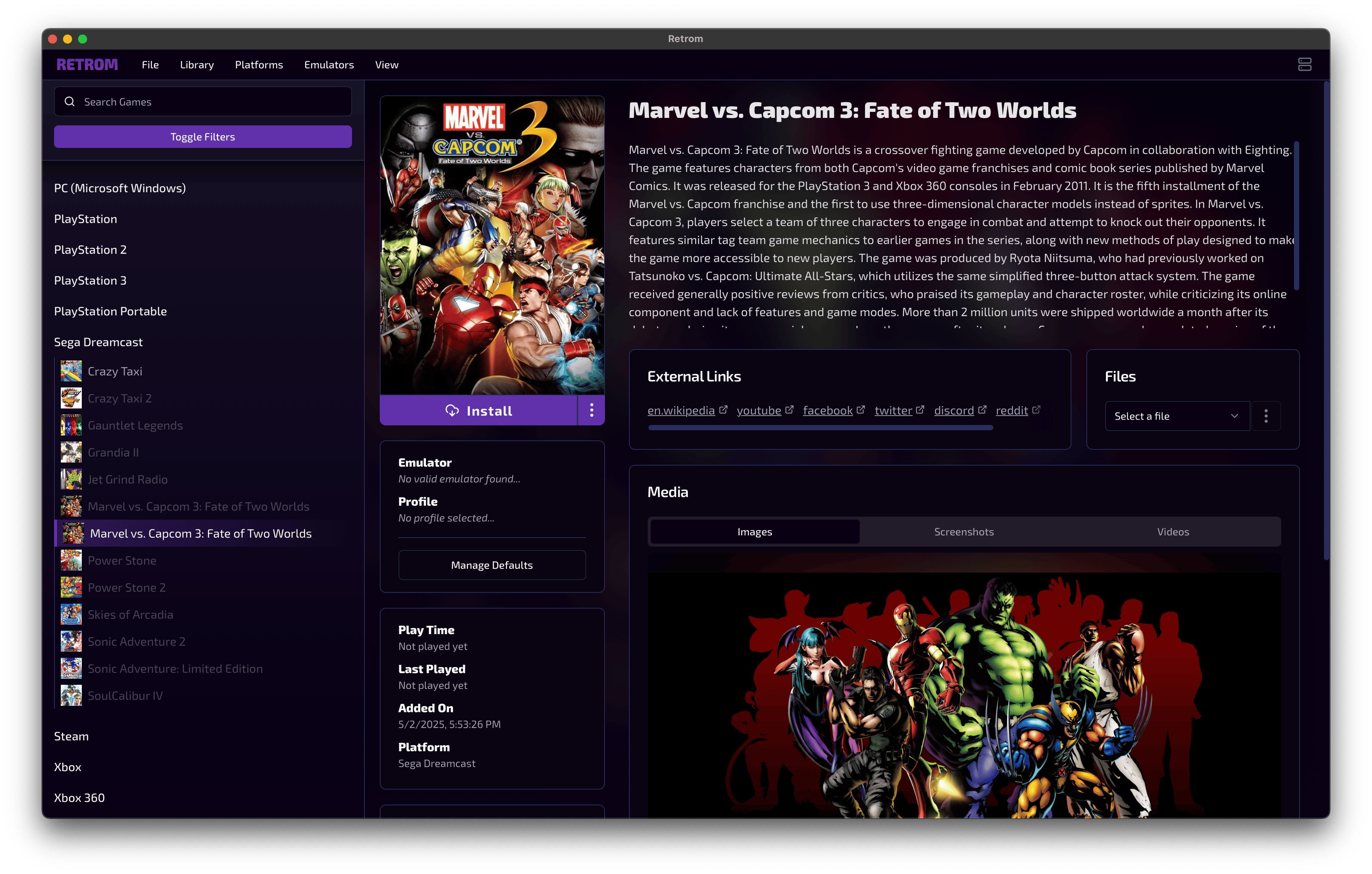
Task: Click the Power Stone 2 cover thumbnail
Action: pyautogui.click(x=71, y=587)
